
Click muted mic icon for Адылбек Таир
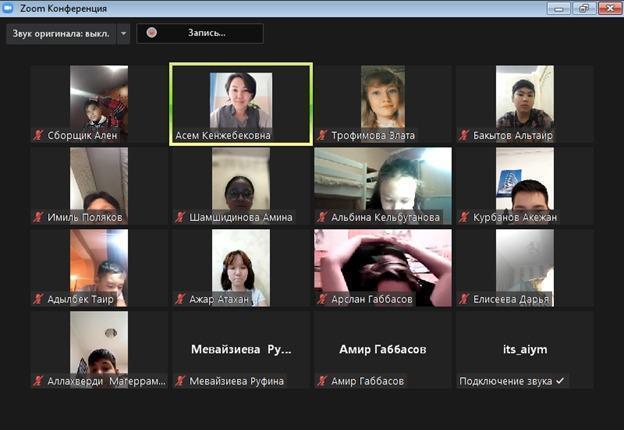tap(38, 299)
